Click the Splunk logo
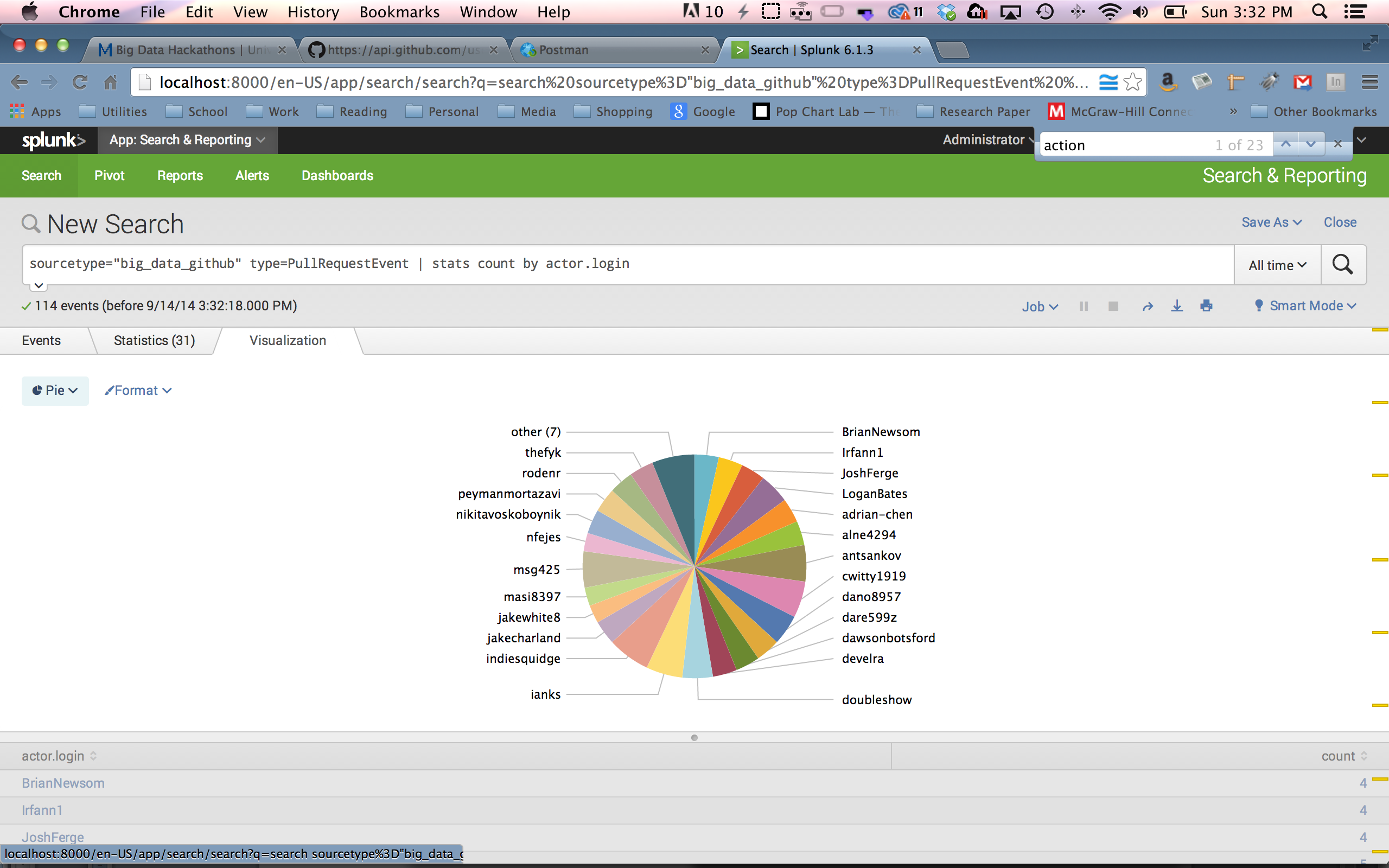This screenshot has height=868, width=1389. [x=53, y=140]
